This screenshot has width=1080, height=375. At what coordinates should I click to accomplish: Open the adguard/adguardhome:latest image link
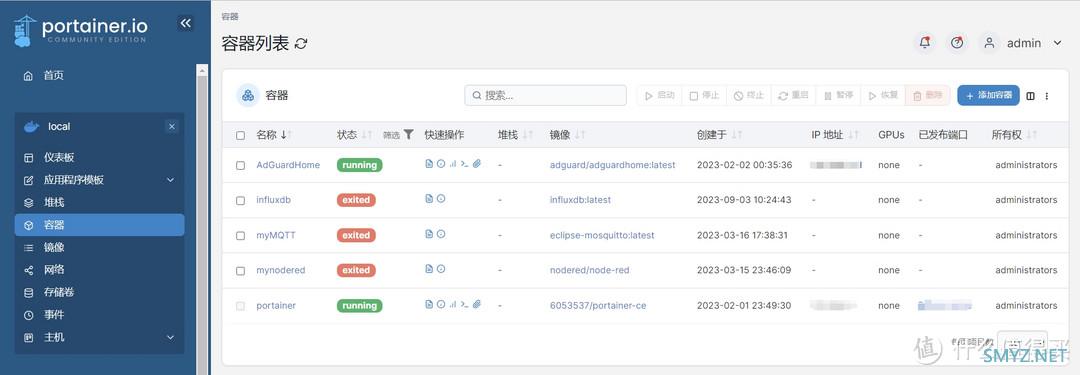pos(612,165)
